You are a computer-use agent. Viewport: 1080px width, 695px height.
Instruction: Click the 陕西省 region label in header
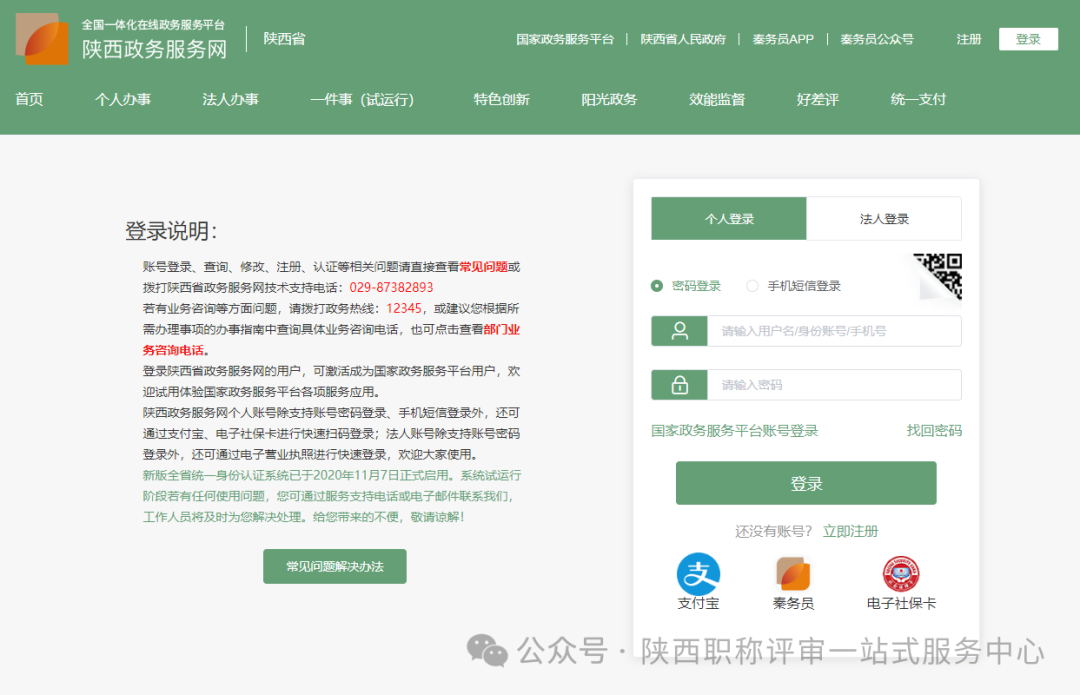pos(284,39)
